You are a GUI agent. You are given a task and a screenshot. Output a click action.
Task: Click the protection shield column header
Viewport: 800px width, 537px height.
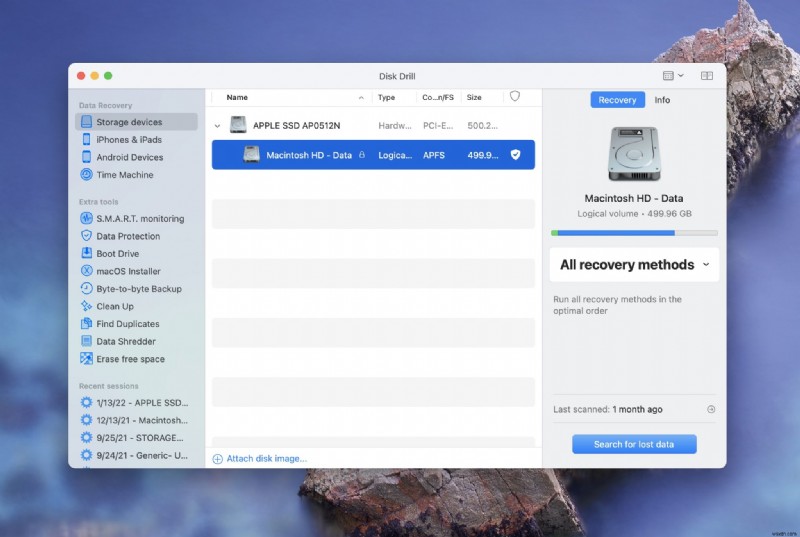pyautogui.click(x=515, y=97)
